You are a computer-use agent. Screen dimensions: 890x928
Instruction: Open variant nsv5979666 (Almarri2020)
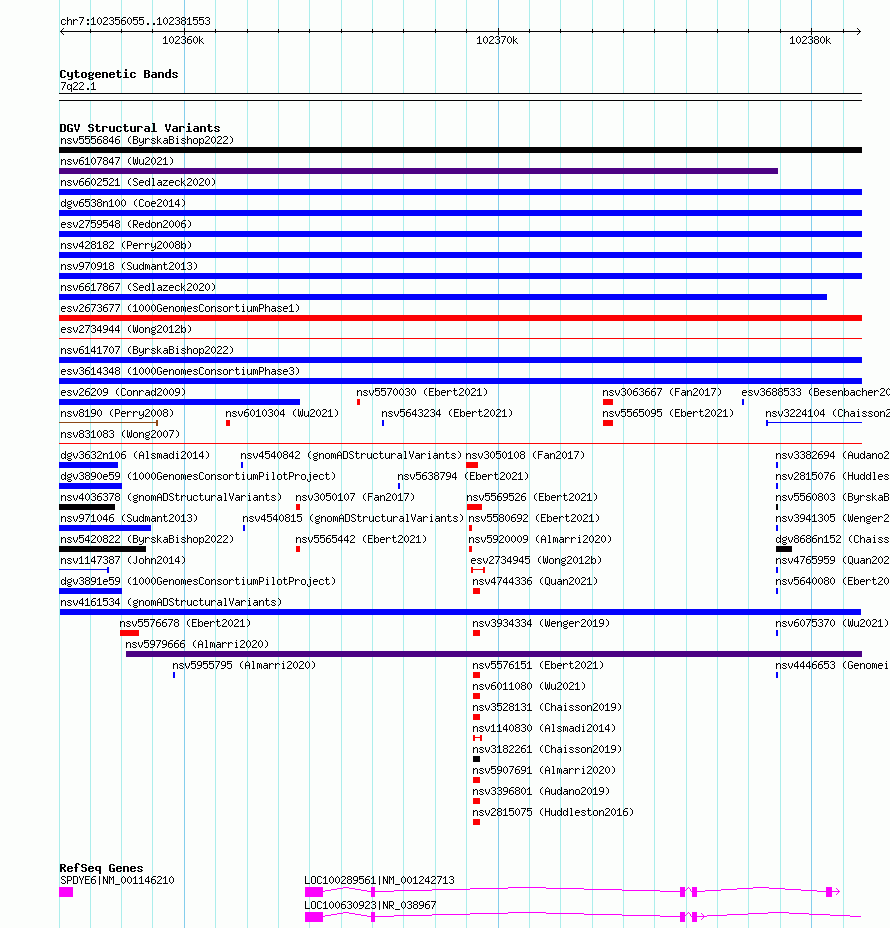[197, 645]
